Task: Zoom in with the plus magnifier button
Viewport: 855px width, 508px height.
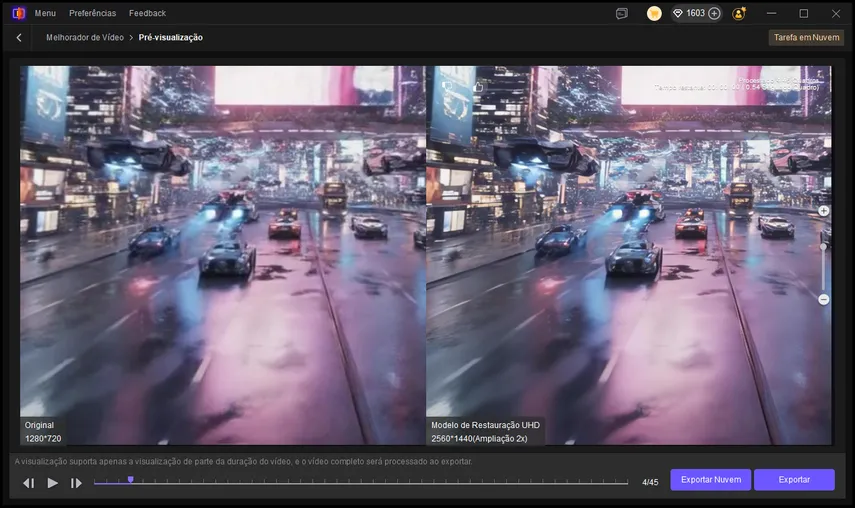Action: tap(823, 211)
